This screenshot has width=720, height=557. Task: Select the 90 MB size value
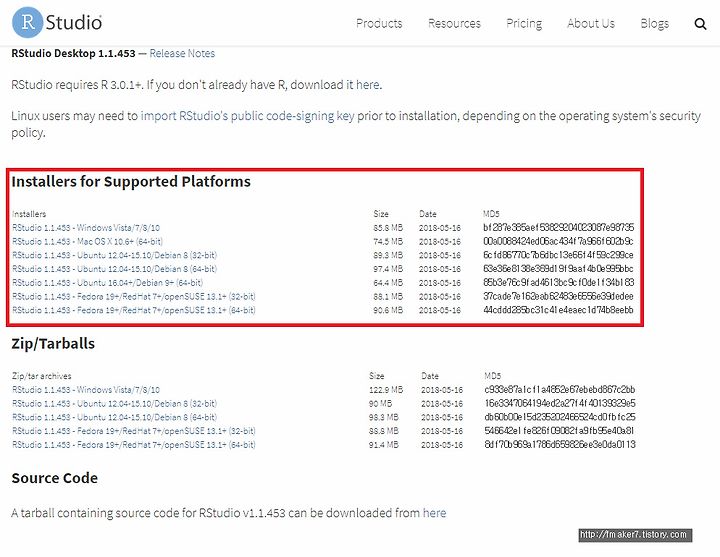pos(380,404)
